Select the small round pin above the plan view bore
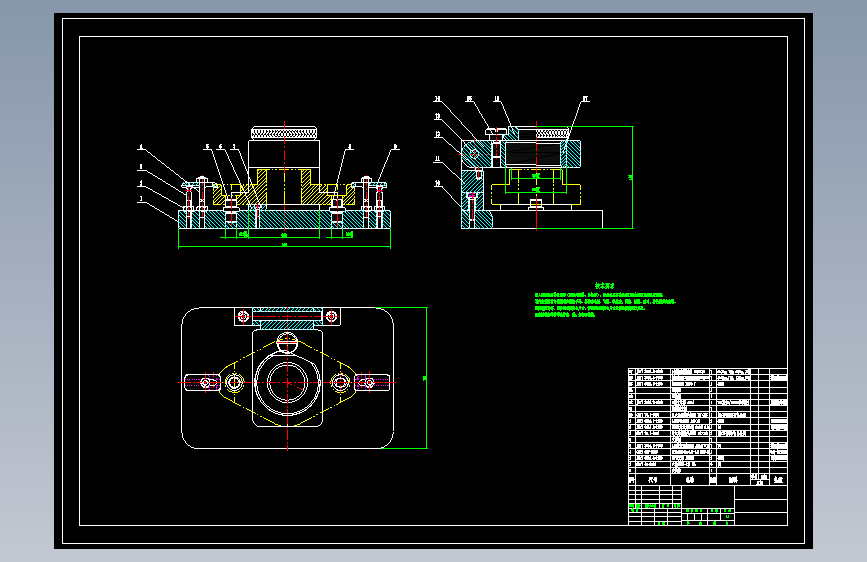The image size is (867, 562). coord(287,342)
